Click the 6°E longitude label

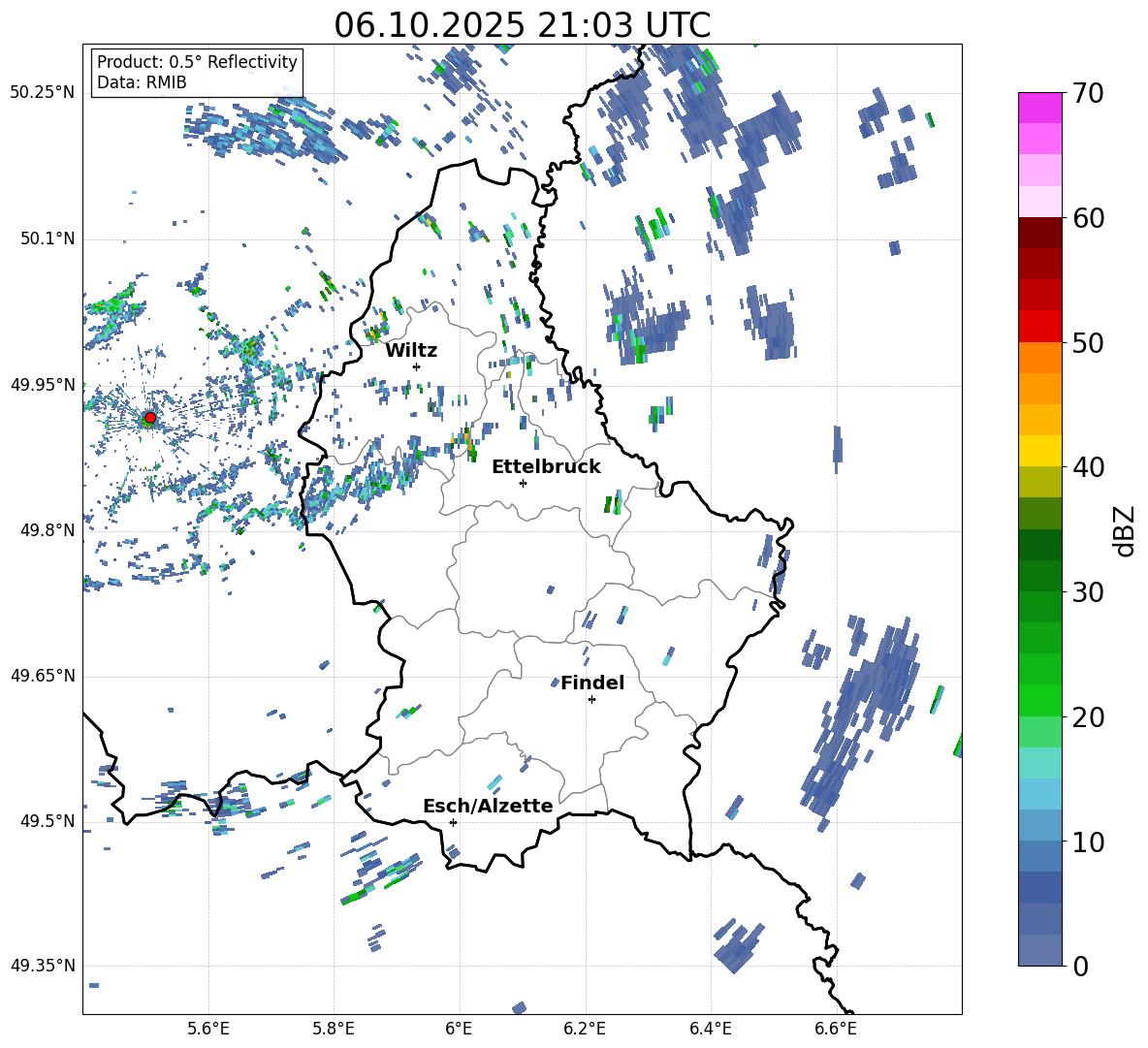click(x=459, y=1029)
